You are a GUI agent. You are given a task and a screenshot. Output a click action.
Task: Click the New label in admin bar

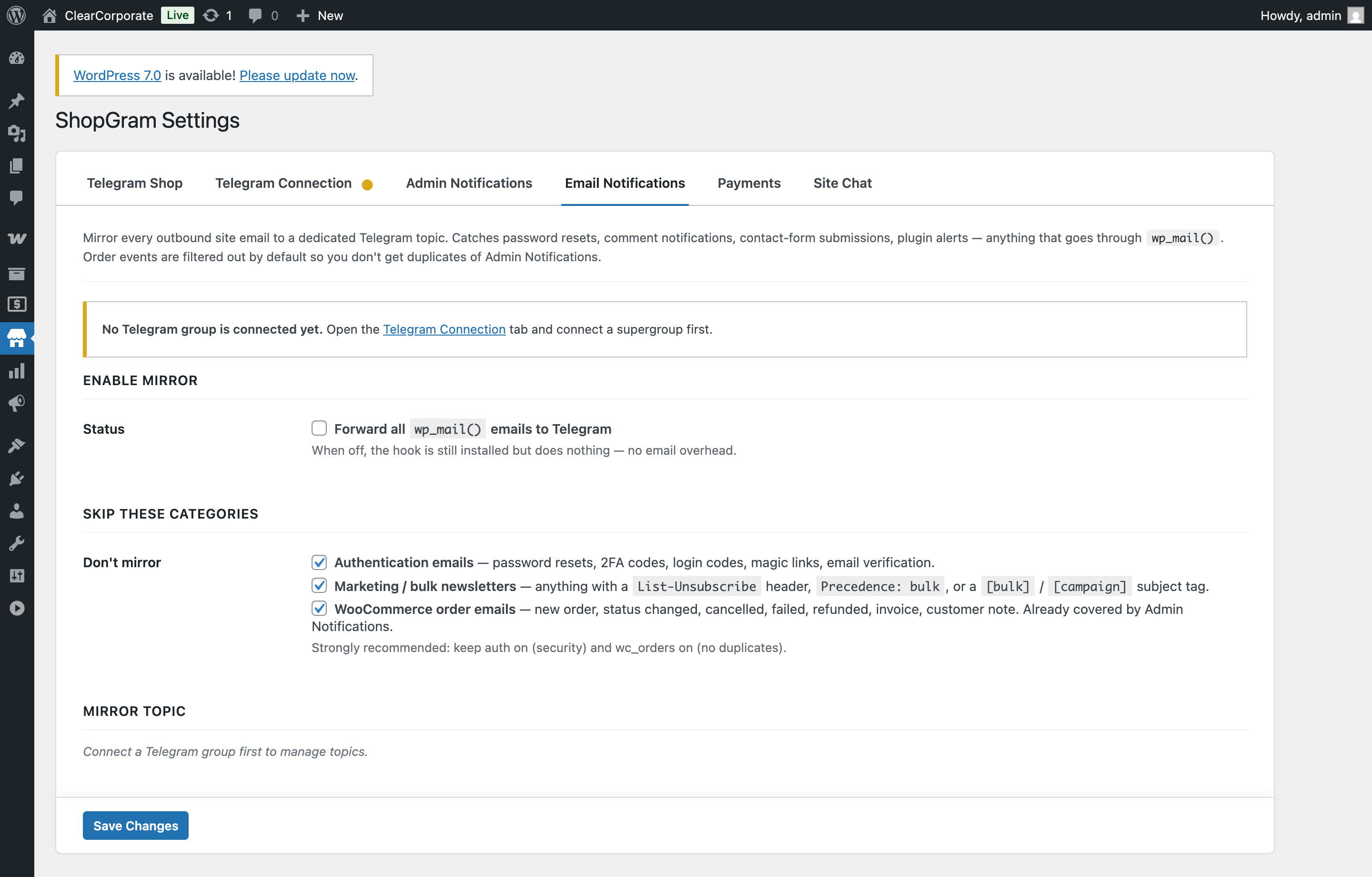pyautogui.click(x=331, y=15)
